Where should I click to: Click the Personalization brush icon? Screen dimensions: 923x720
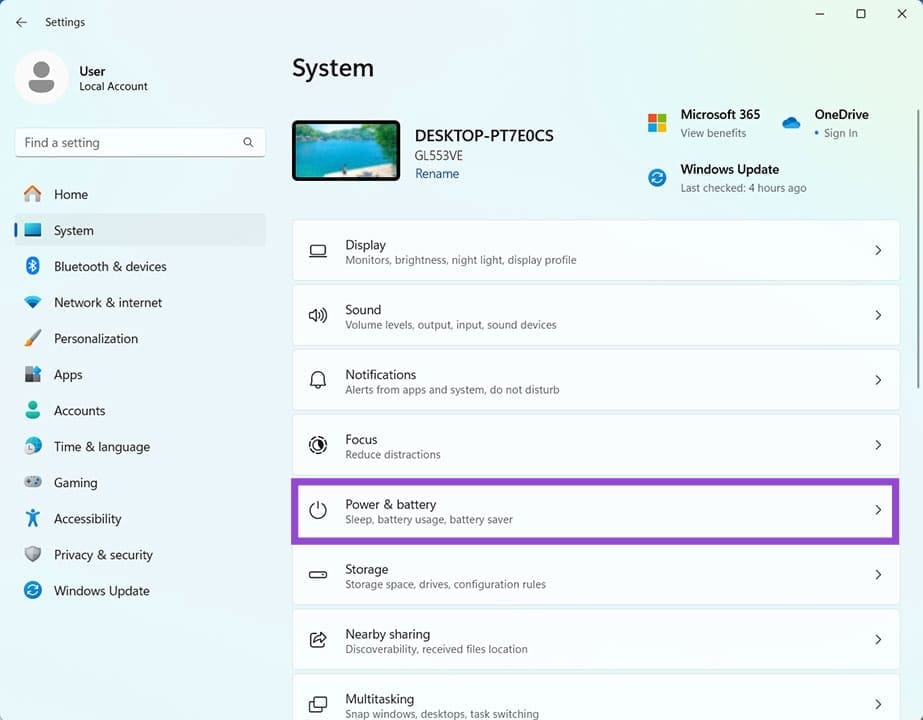point(33,338)
